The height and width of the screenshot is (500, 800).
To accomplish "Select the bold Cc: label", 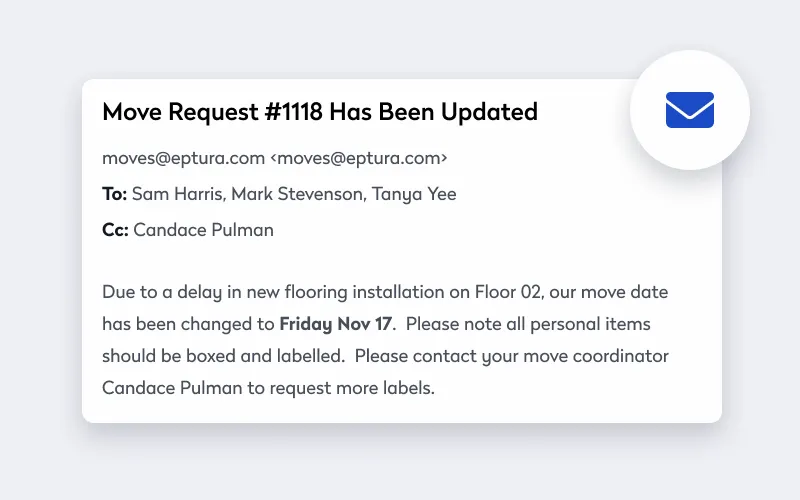I will point(115,230).
